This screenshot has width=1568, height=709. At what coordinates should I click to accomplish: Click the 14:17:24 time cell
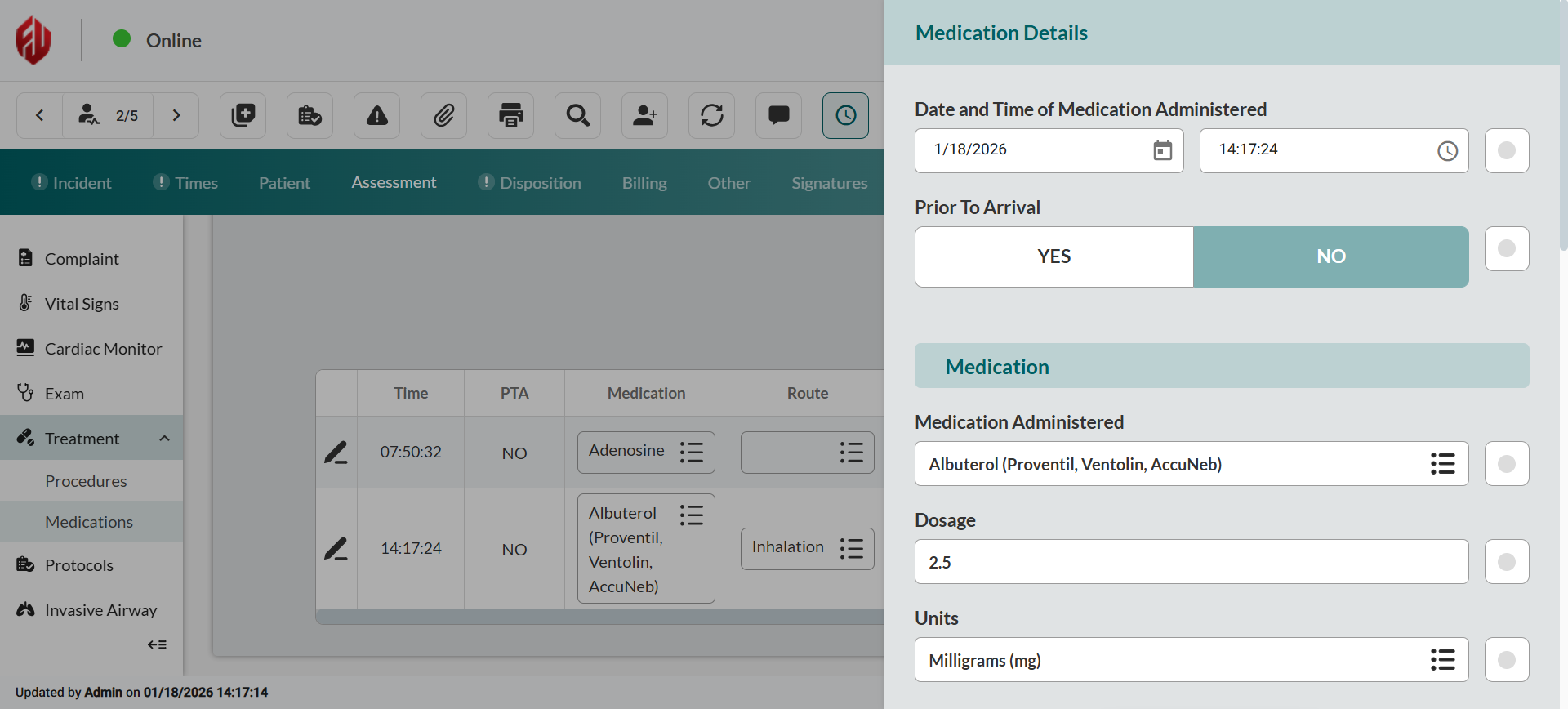pyautogui.click(x=411, y=549)
